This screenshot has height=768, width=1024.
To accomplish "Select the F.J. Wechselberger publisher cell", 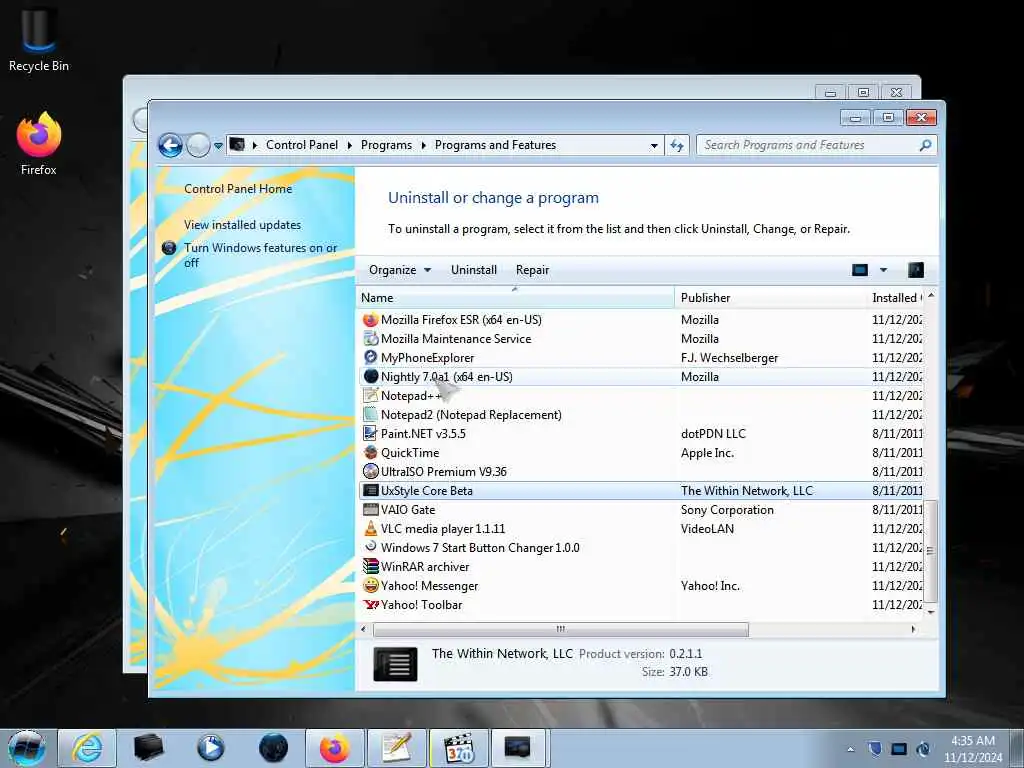I will point(729,358).
